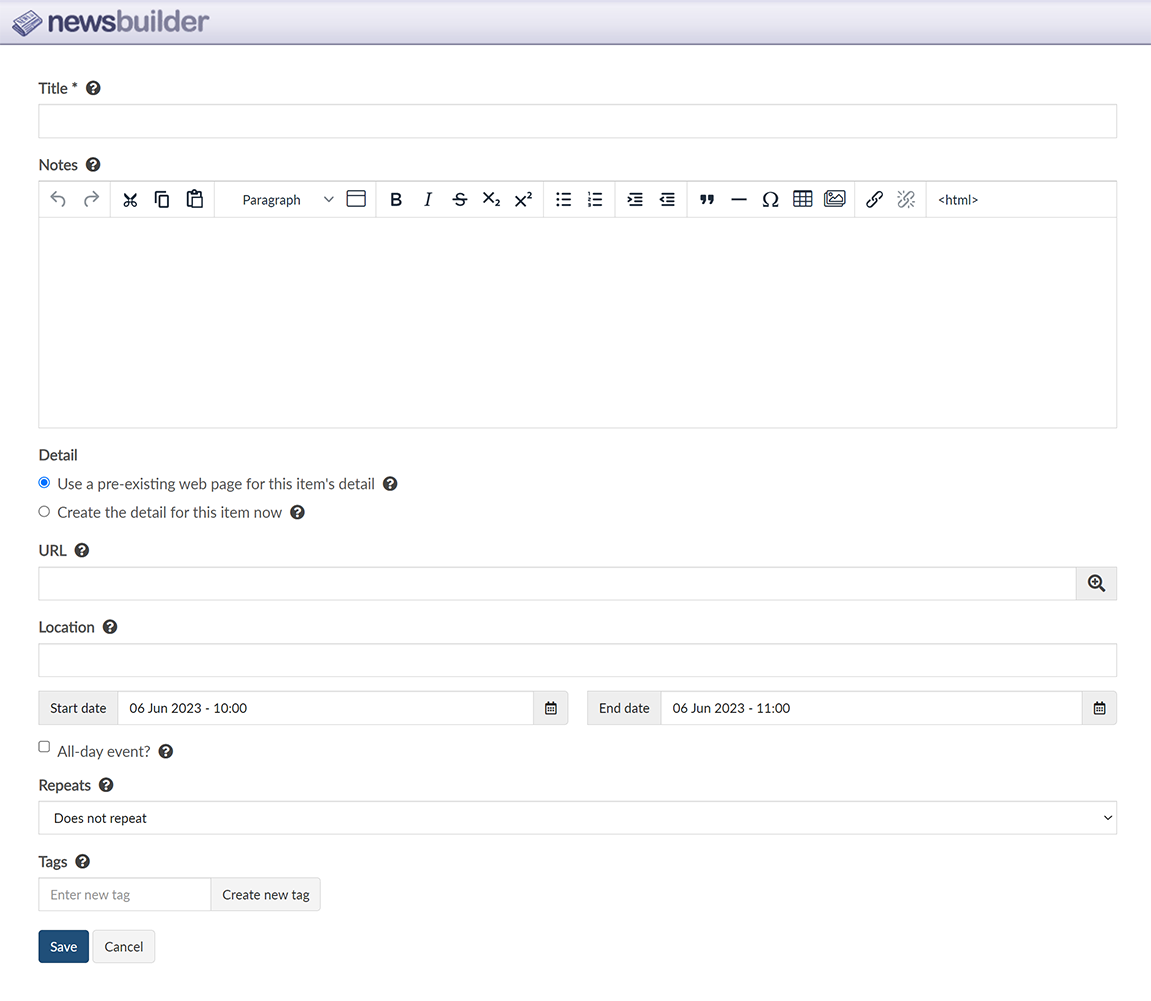Image resolution: width=1151 pixels, height=1001 pixels.
Task: Click into the Title text field
Action: click(x=577, y=121)
